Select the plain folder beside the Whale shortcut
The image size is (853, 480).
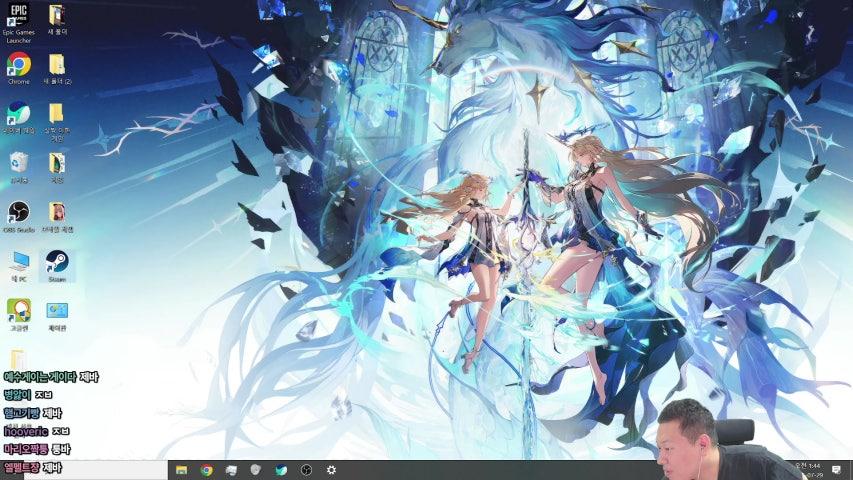point(57,122)
